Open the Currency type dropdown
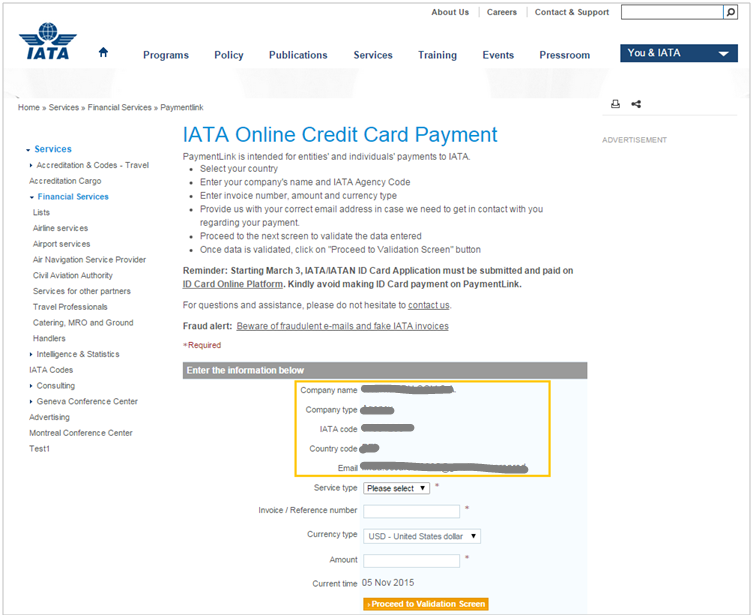The image size is (751, 615). tap(421, 536)
